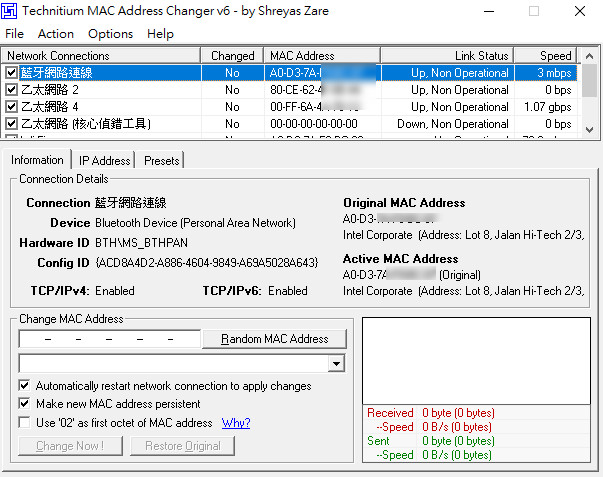603x477 pixels.
Task: Click the 3 mbps speed cell
Action: pyautogui.click(x=554, y=73)
